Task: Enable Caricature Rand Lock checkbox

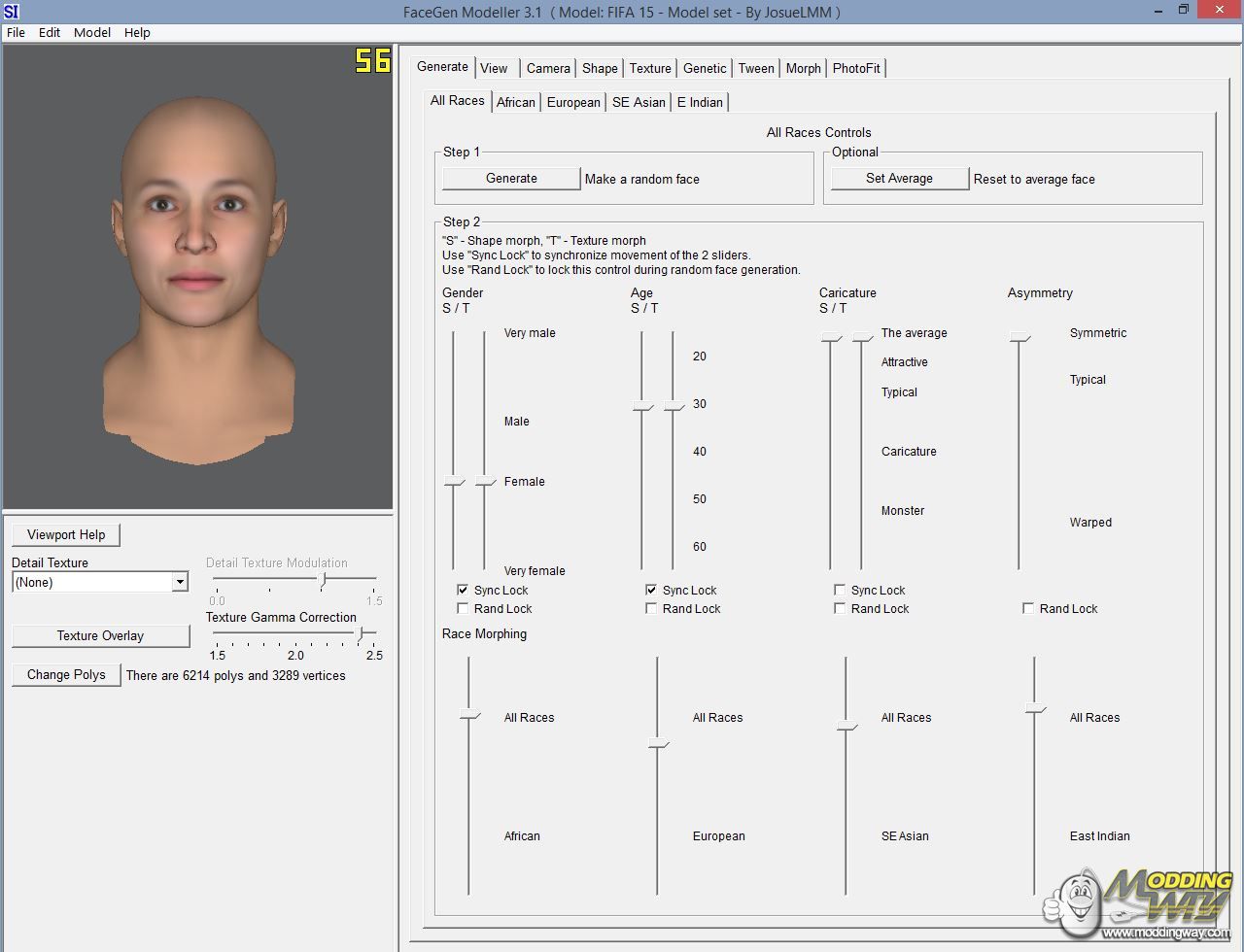Action: (x=840, y=609)
